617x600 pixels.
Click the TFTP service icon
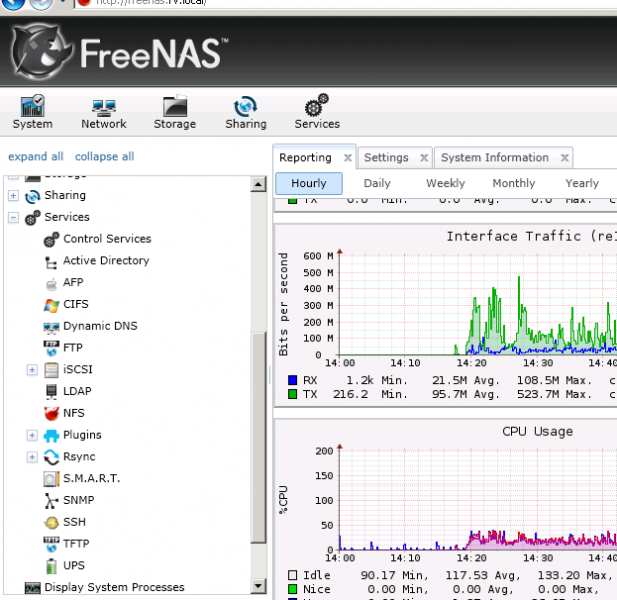tap(51, 544)
